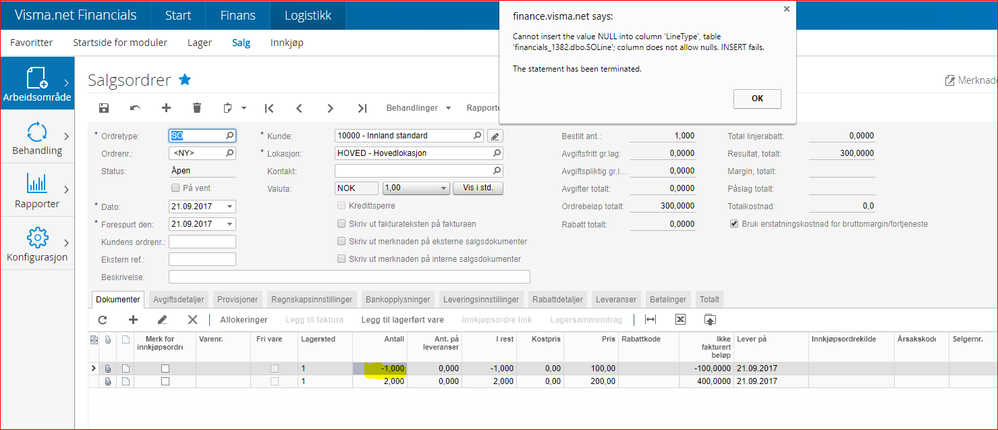Viewport: 998px width, 430px height.
Task: Delete the selected grid line with X
Action: (x=193, y=319)
